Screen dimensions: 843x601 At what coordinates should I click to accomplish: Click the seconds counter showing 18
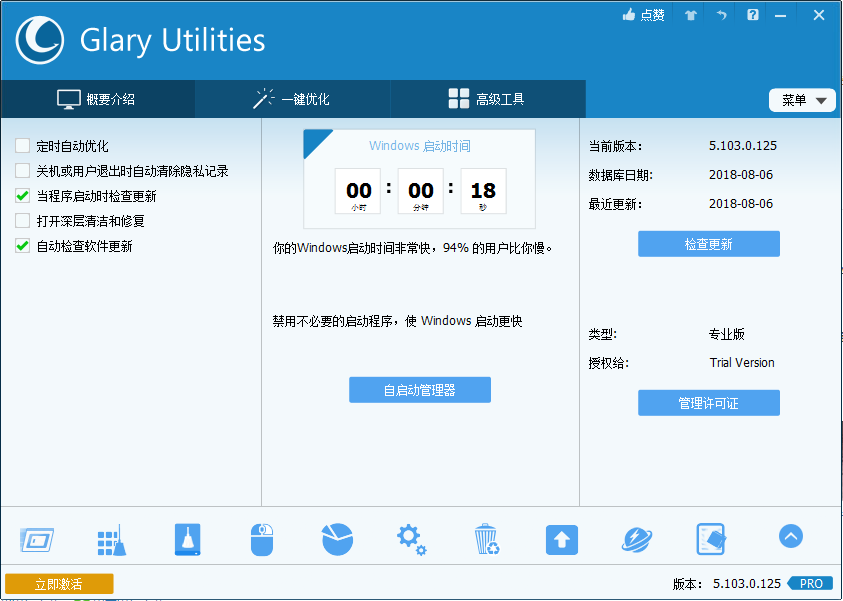pyautogui.click(x=483, y=191)
